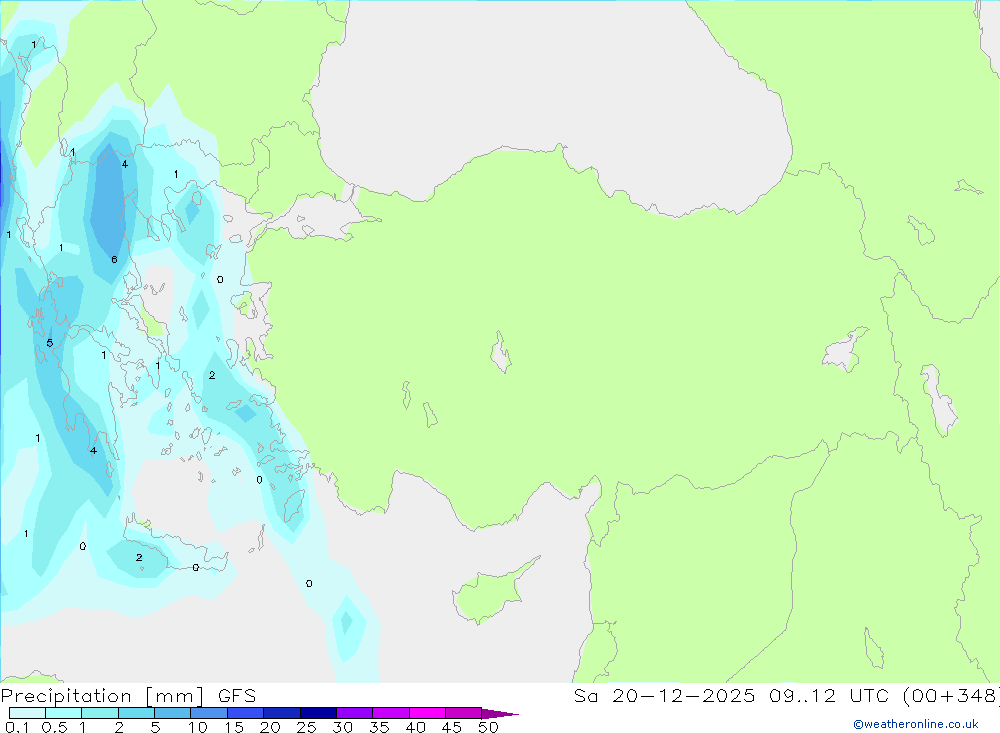1000x733 pixels.
Task: Click the legend label "35"
Action: pyautogui.click(x=379, y=727)
